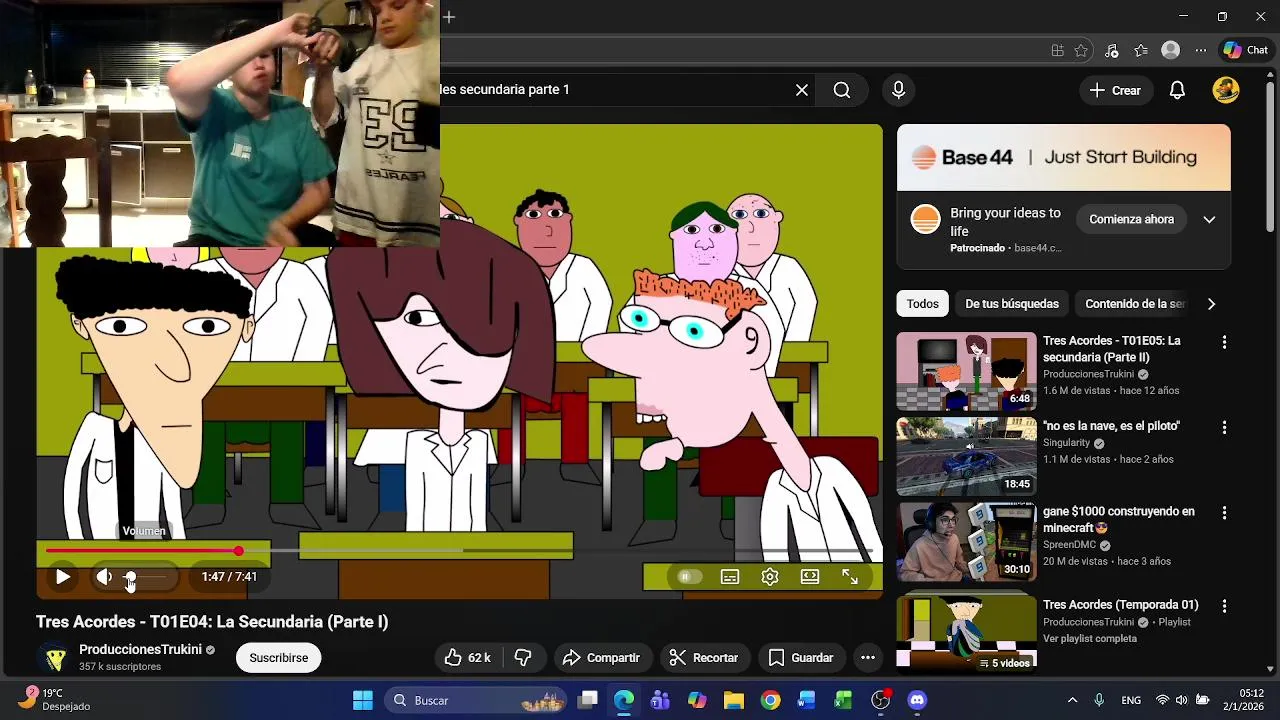
Task: Open the Crear create button
Action: (1115, 90)
